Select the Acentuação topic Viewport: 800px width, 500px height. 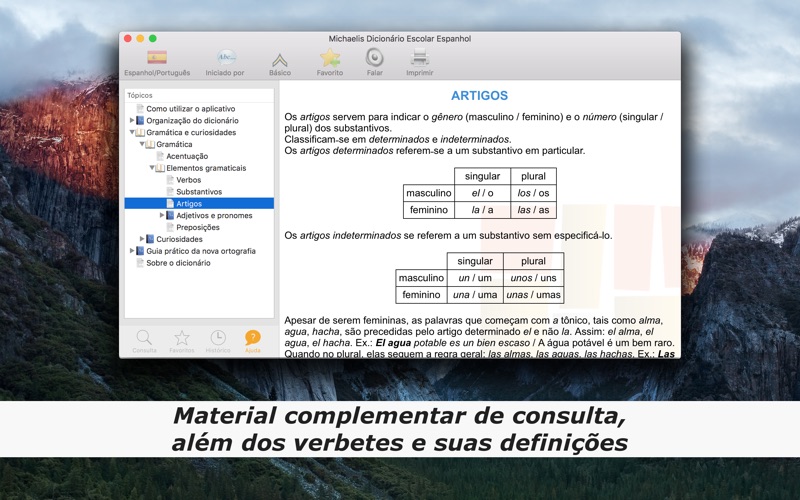(187, 156)
